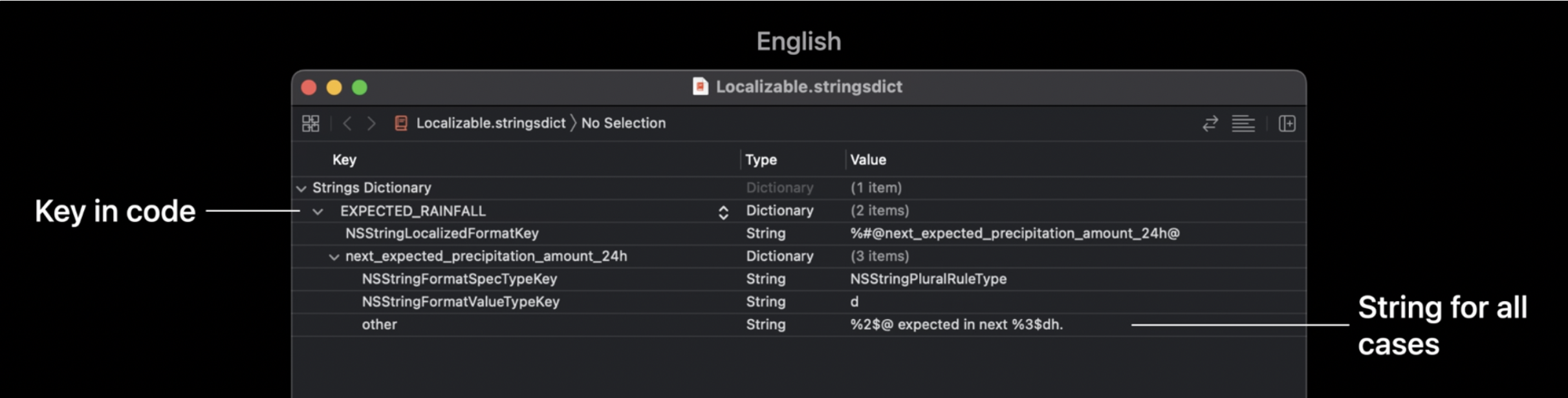Click the String type of the 'other' row

click(766, 324)
